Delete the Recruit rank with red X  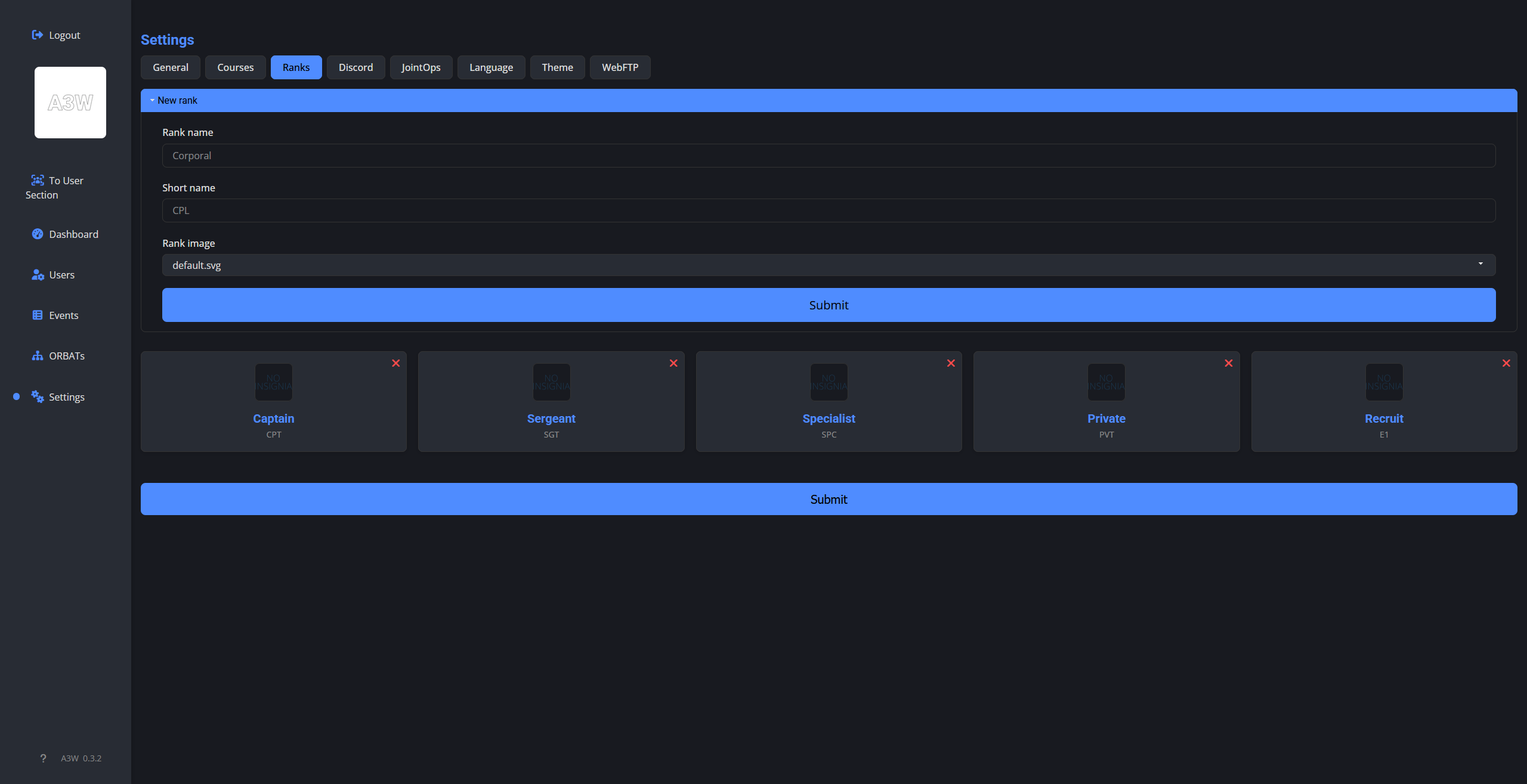pyautogui.click(x=1506, y=363)
